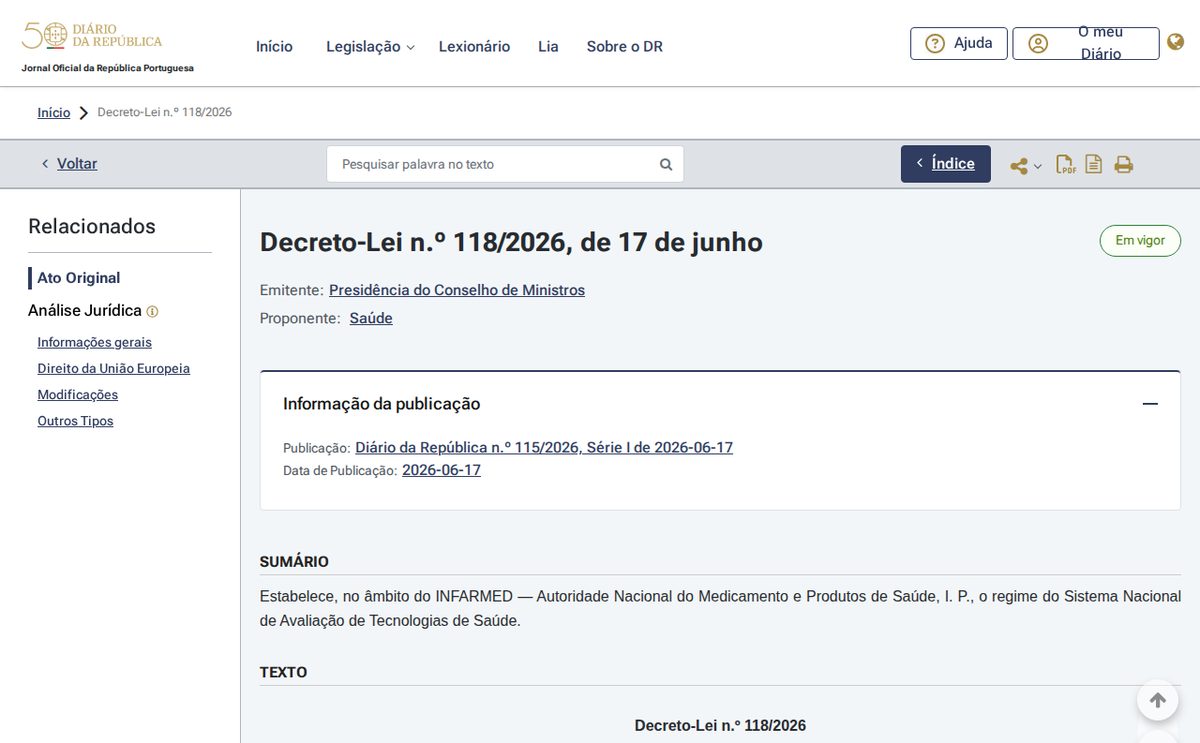Screen dimensions: 1200x743
Task: Click the 2026-06-17 publication date link
Action: 441,470
